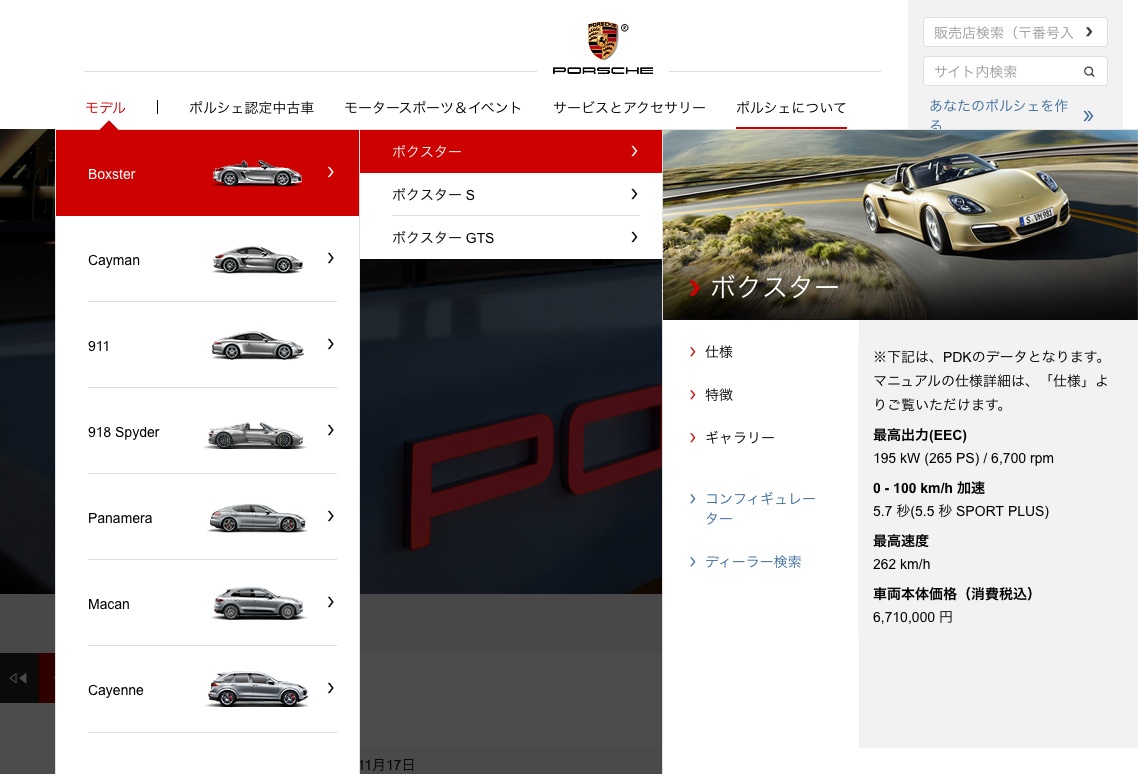
Task: Open ポルシェについて menu
Action: click(791, 107)
